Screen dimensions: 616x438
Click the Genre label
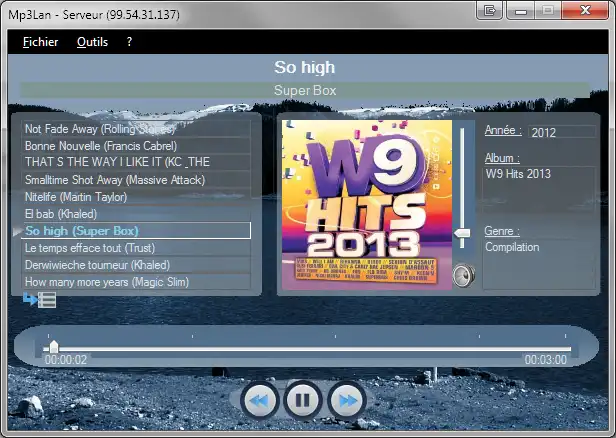point(502,231)
